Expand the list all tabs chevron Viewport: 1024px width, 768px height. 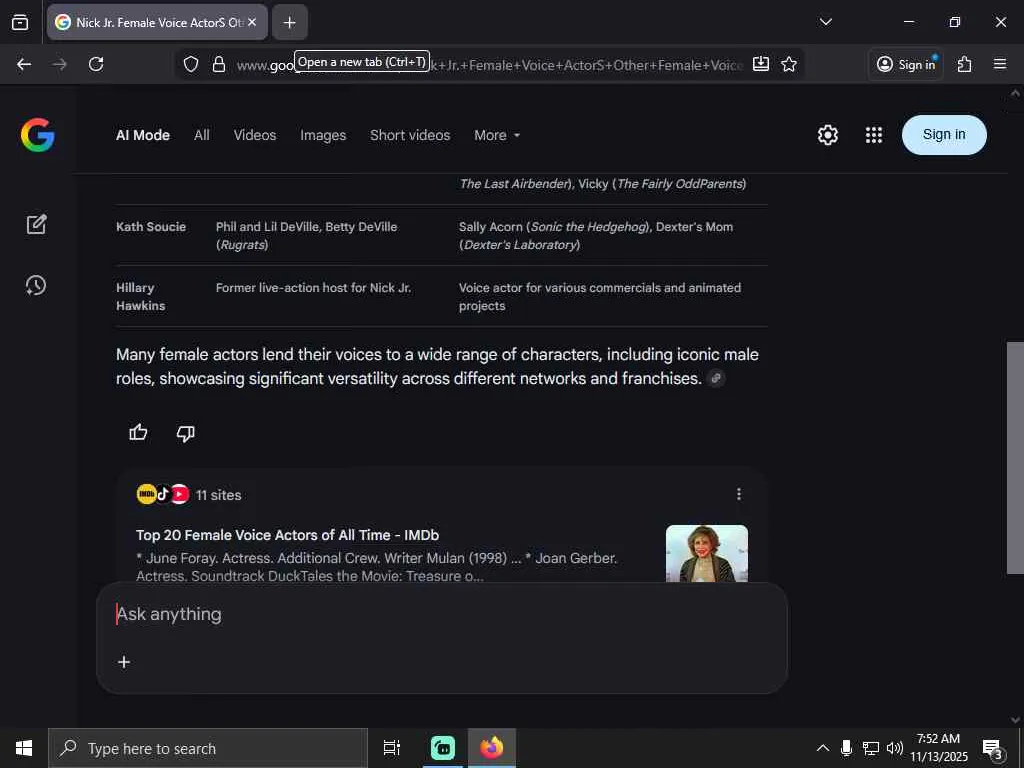(826, 22)
